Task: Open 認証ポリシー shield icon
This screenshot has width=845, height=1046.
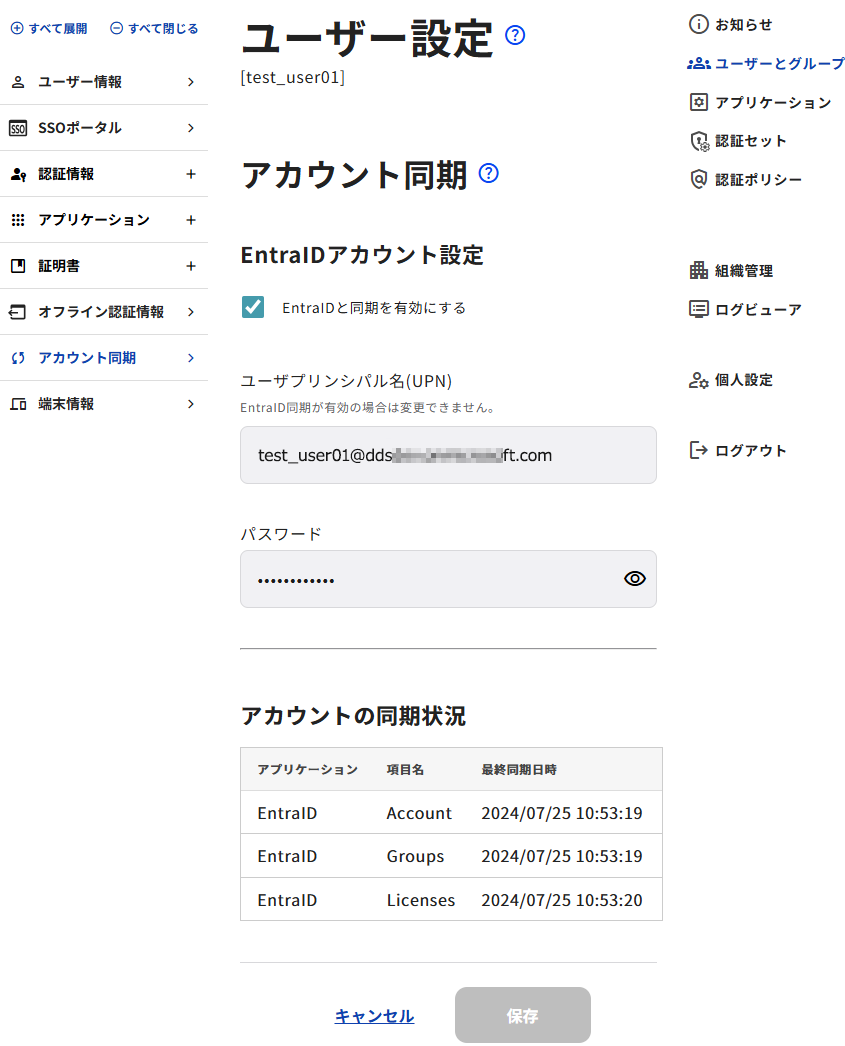Action: (699, 179)
